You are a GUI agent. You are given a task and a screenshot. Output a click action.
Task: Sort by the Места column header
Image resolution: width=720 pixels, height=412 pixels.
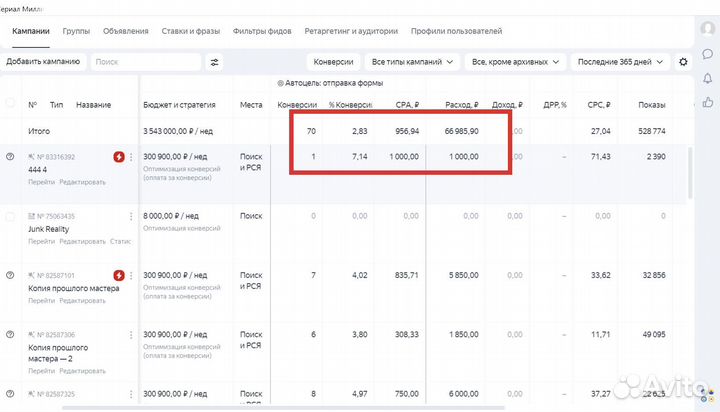tap(251, 105)
